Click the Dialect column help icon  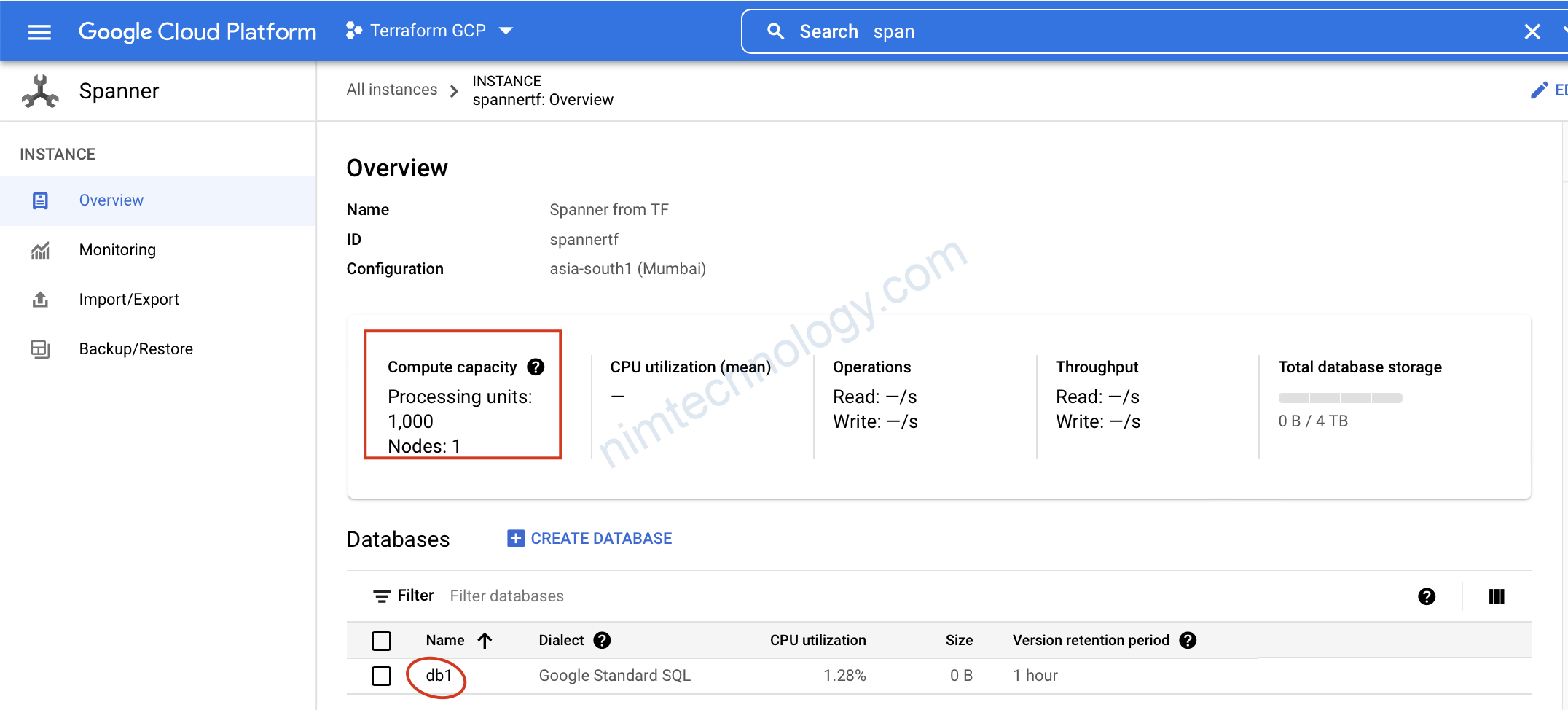coord(602,640)
